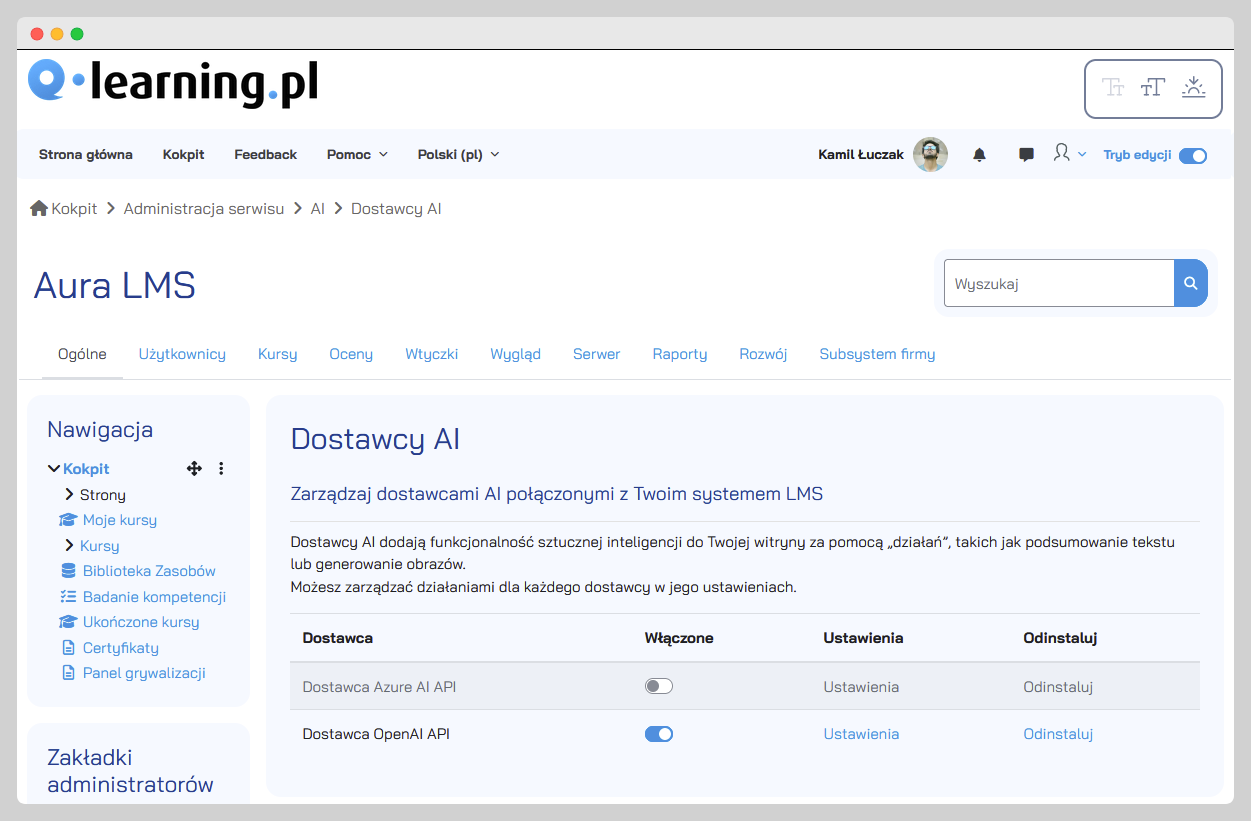Image resolution: width=1251 pixels, height=821 pixels.
Task: Click the move handle beside Kokpit
Action: pyautogui.click(x=194, y=468)
